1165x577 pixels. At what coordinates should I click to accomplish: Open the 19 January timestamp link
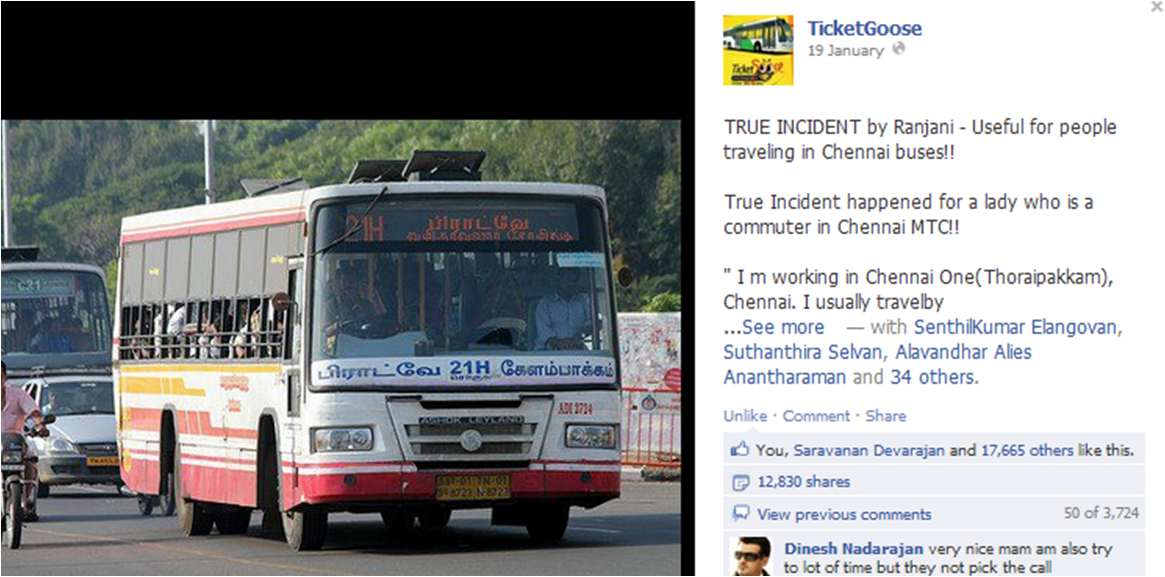coord(846,50)
